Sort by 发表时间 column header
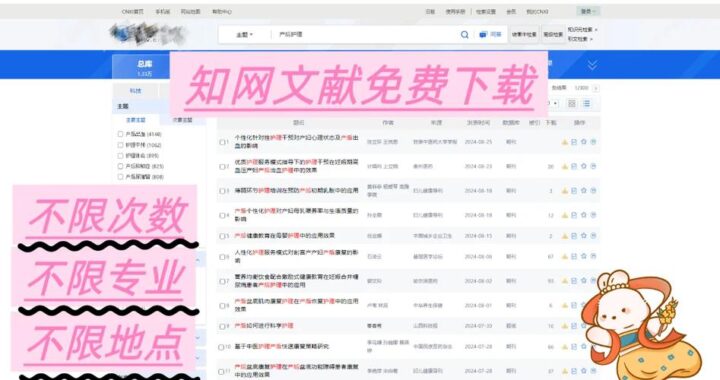Viewport: 720px width, 380px height. 478,123
